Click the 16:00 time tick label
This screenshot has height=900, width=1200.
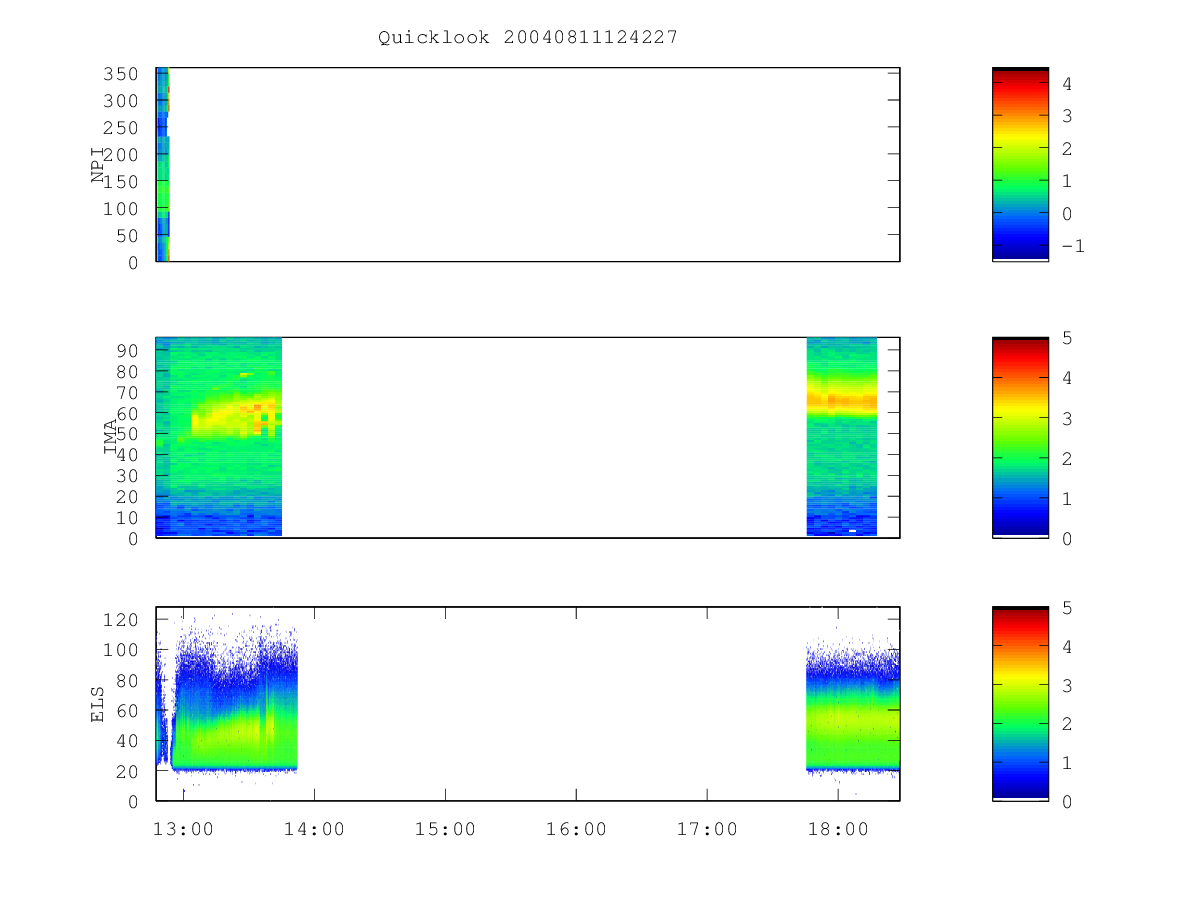click(x=576, y=829)
